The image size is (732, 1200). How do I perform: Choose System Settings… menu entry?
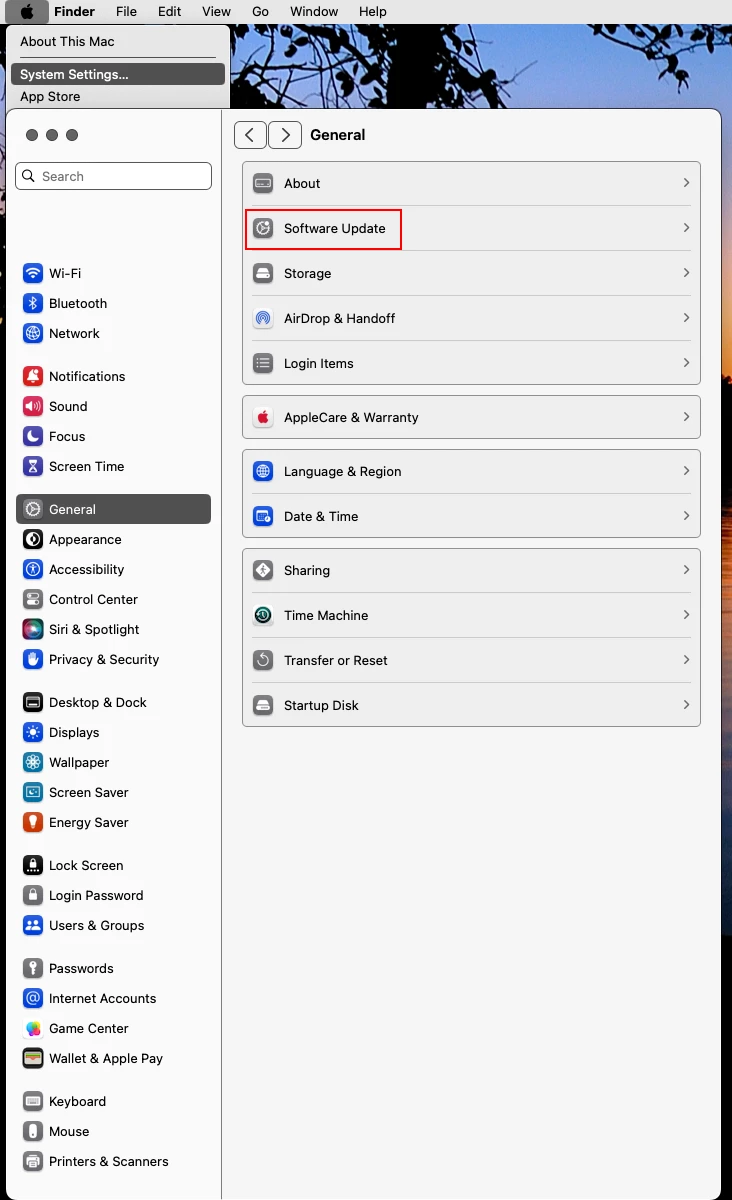(x=118, y=74)
